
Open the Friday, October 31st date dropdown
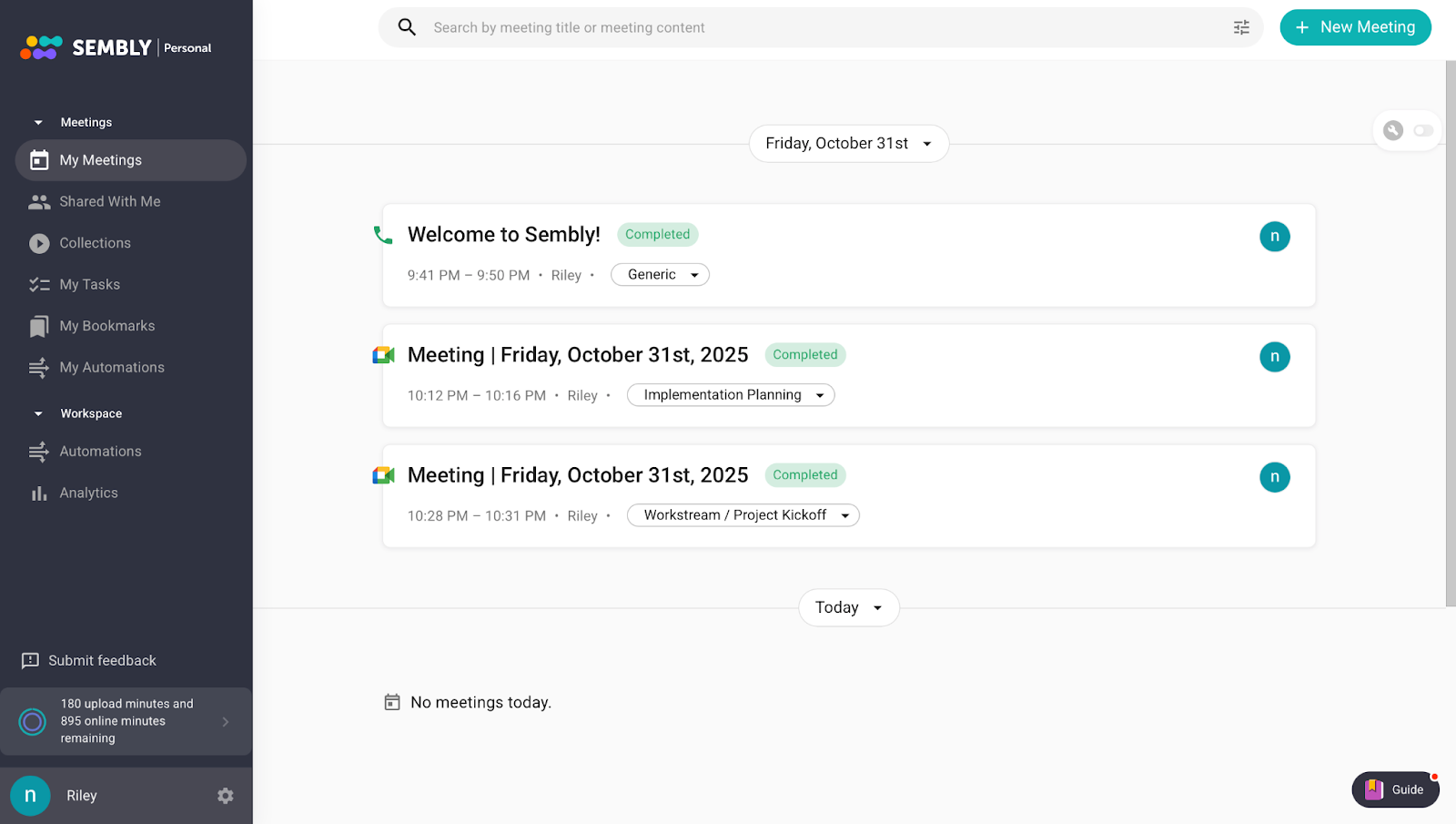(x=848, y=144)
